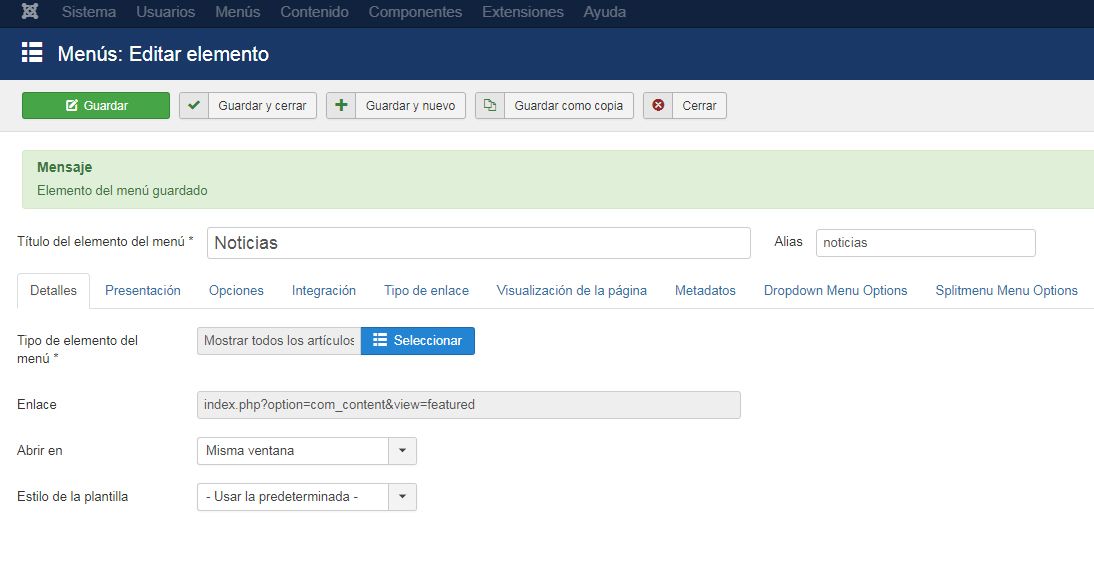The width and height of the screenshot is (1094, 568).
Task: Click the plus icon on Guardar y nuevo
Action: click(x=341, y=105)
